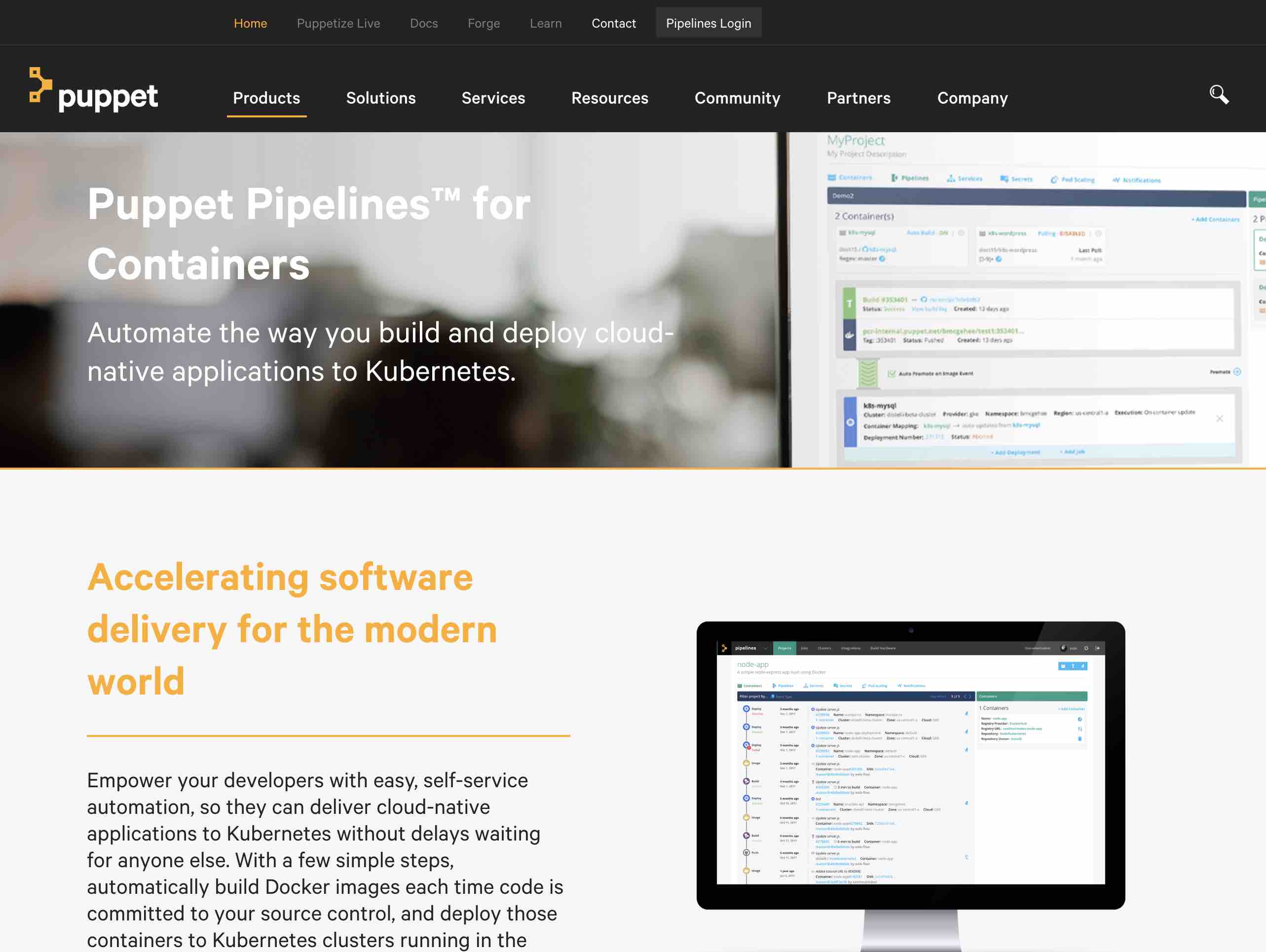Click the Contact link

[614, 24]
